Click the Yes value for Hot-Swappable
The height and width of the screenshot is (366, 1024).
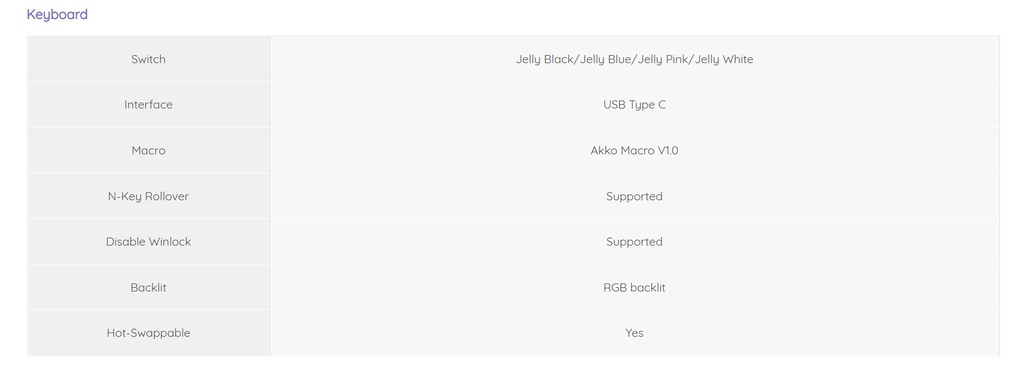tap(634, 333)
